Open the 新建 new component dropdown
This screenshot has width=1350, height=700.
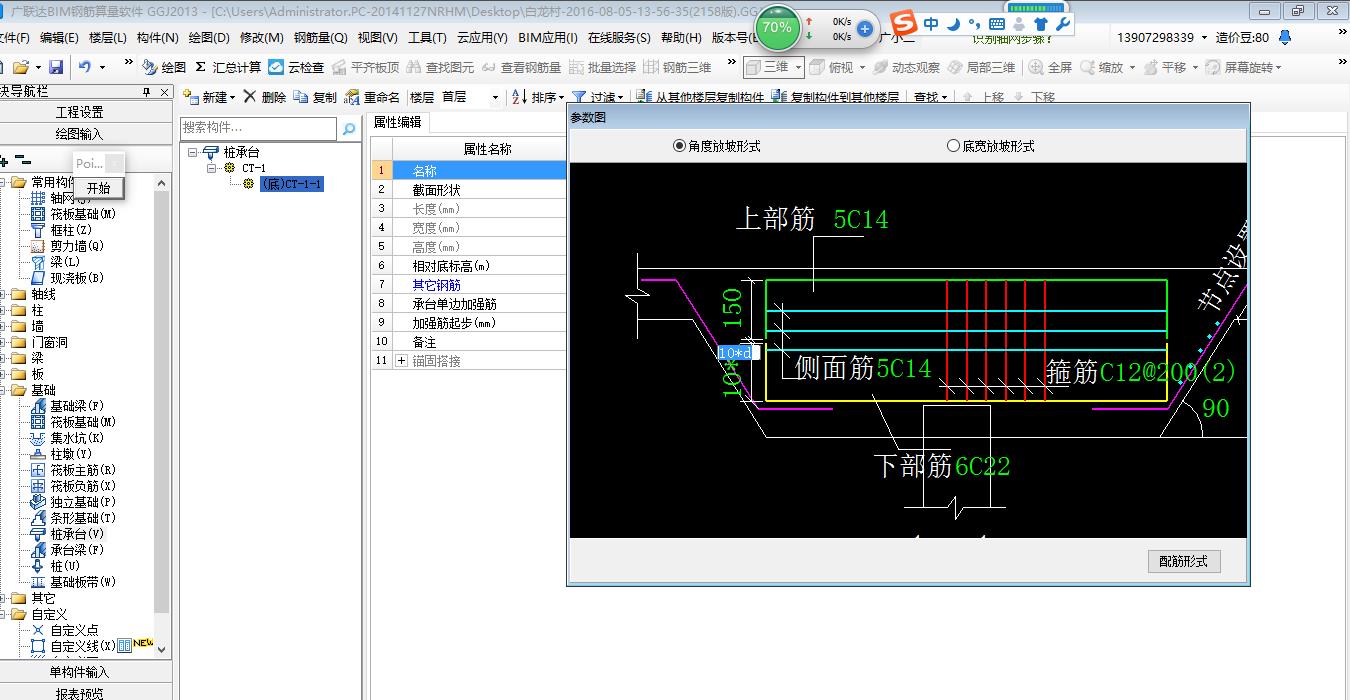tap(232, 97)
